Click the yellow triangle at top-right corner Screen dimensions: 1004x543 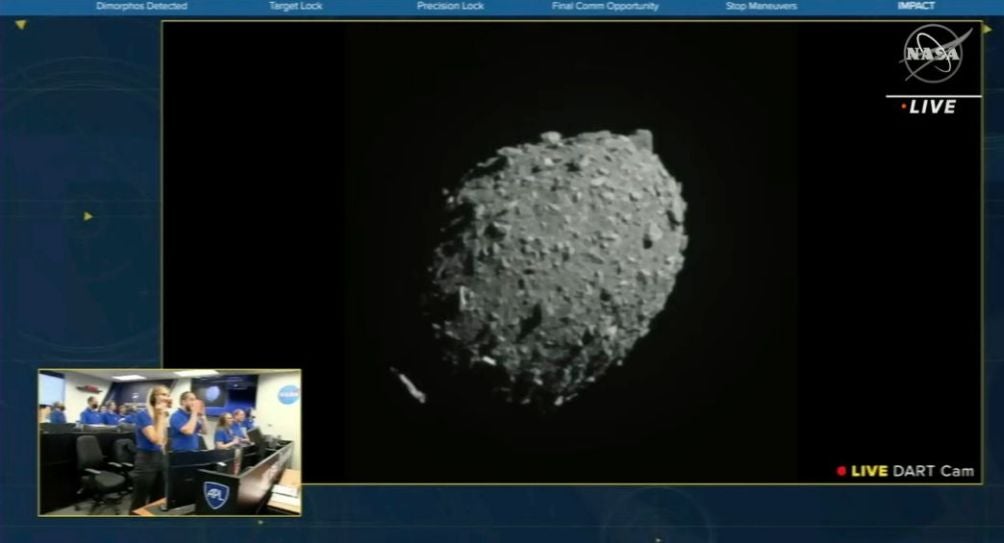pos(986,29)
